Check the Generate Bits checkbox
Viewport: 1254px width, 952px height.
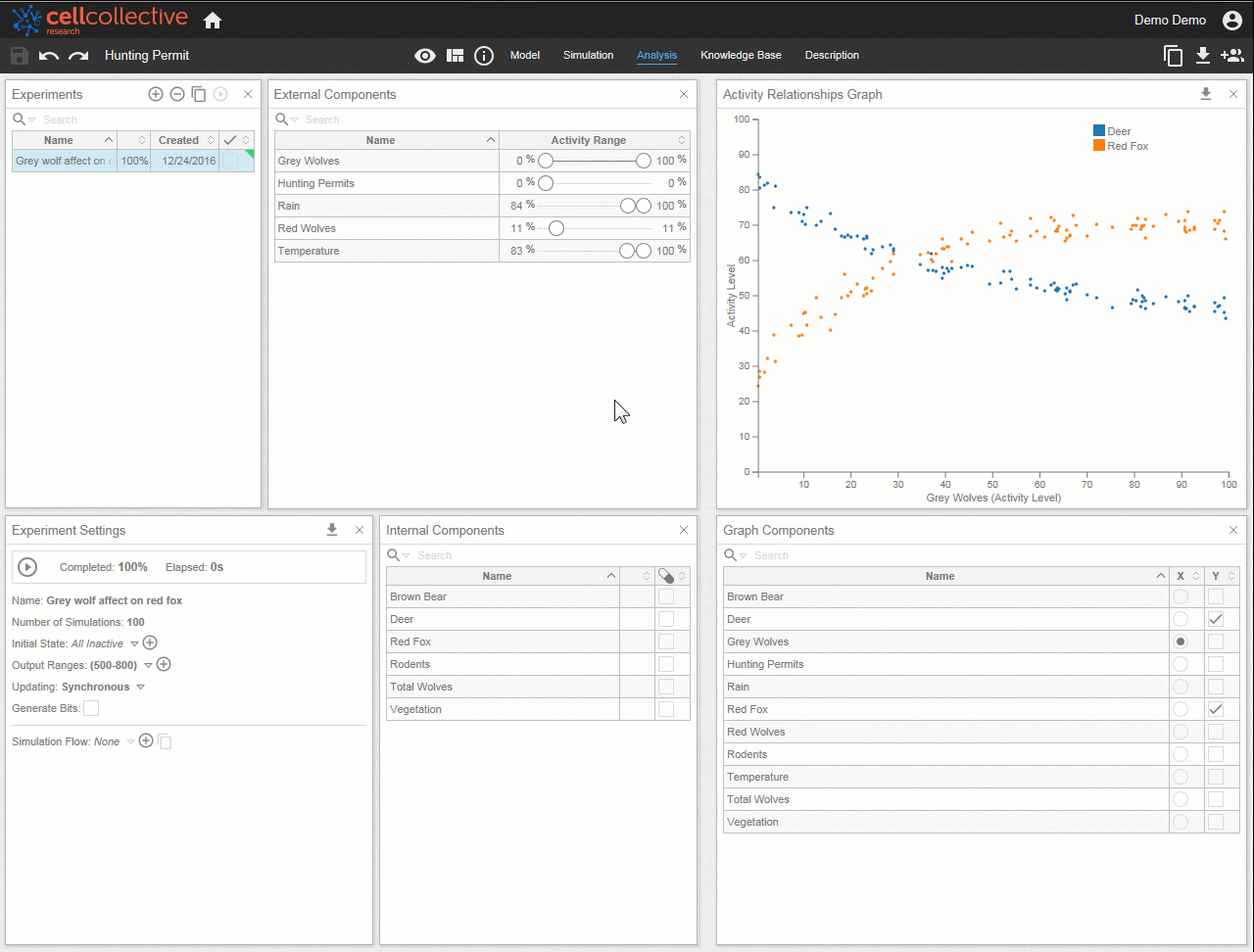91,708
